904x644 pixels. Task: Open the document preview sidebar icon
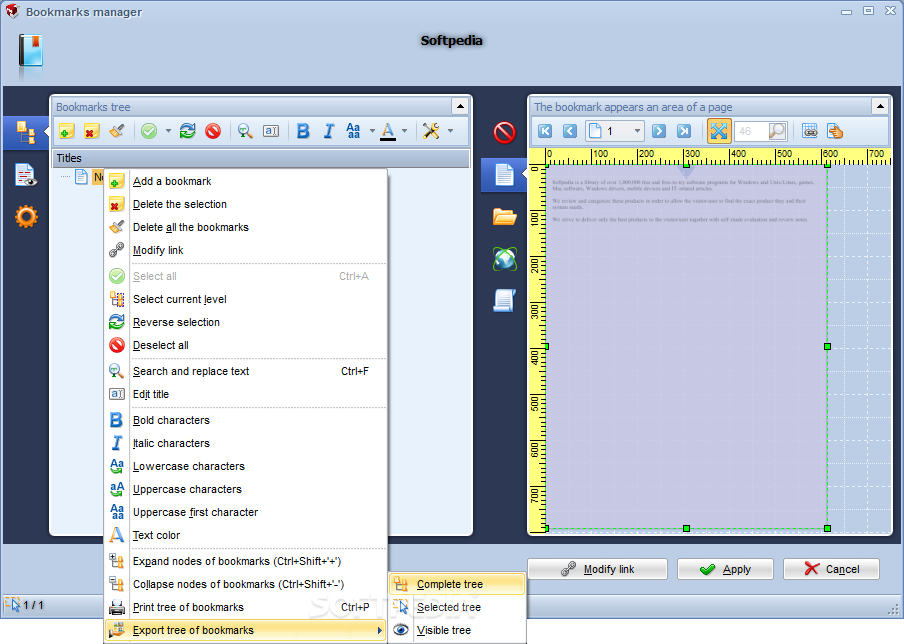click(26, 175)
